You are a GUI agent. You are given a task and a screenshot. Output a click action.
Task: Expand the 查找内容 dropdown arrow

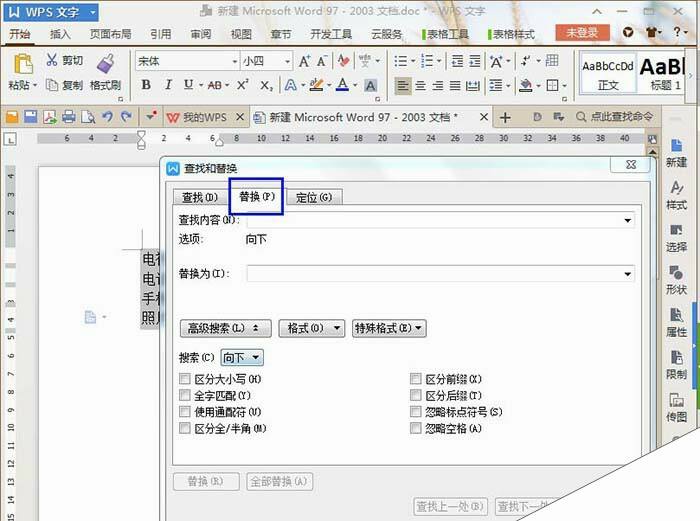(627, 220)
